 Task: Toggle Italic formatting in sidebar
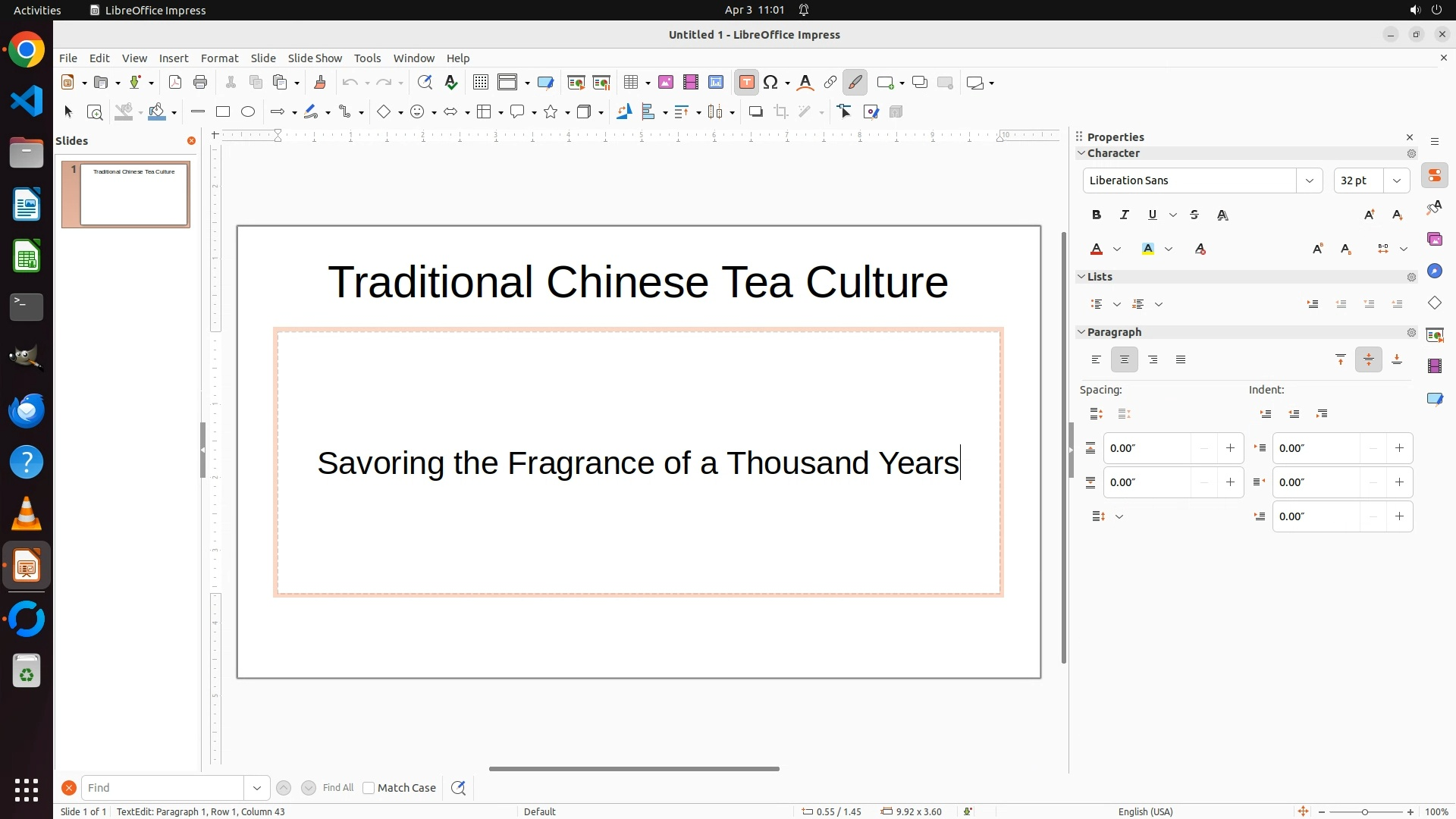click(x=1125, y=215)
